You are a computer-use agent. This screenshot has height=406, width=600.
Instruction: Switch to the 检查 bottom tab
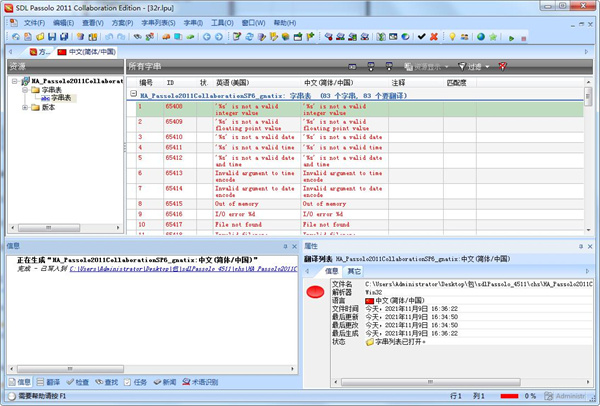coord(78,382)
